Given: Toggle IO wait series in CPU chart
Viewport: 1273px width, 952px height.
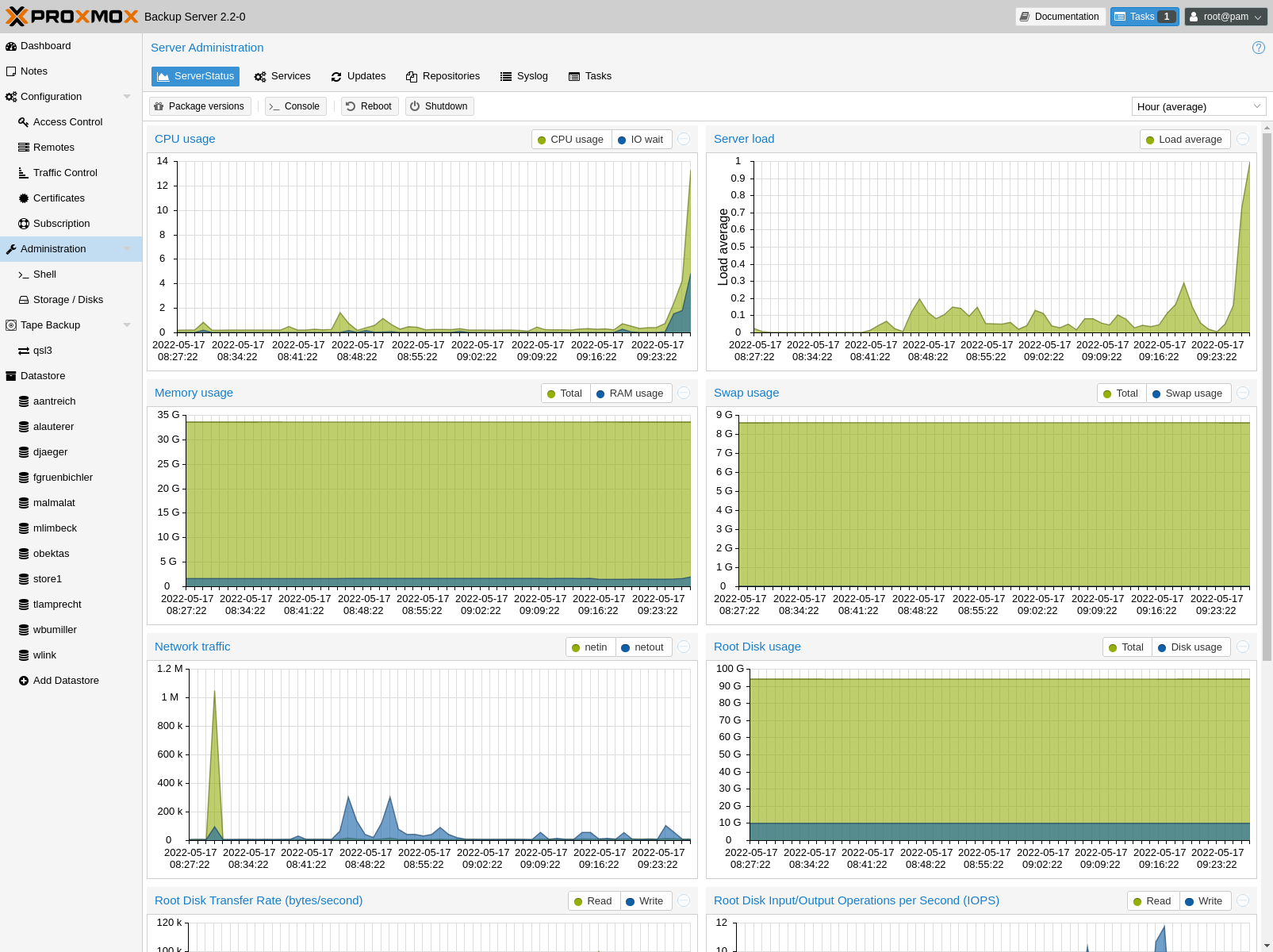Looking at the screenshot, I should 641,140.
